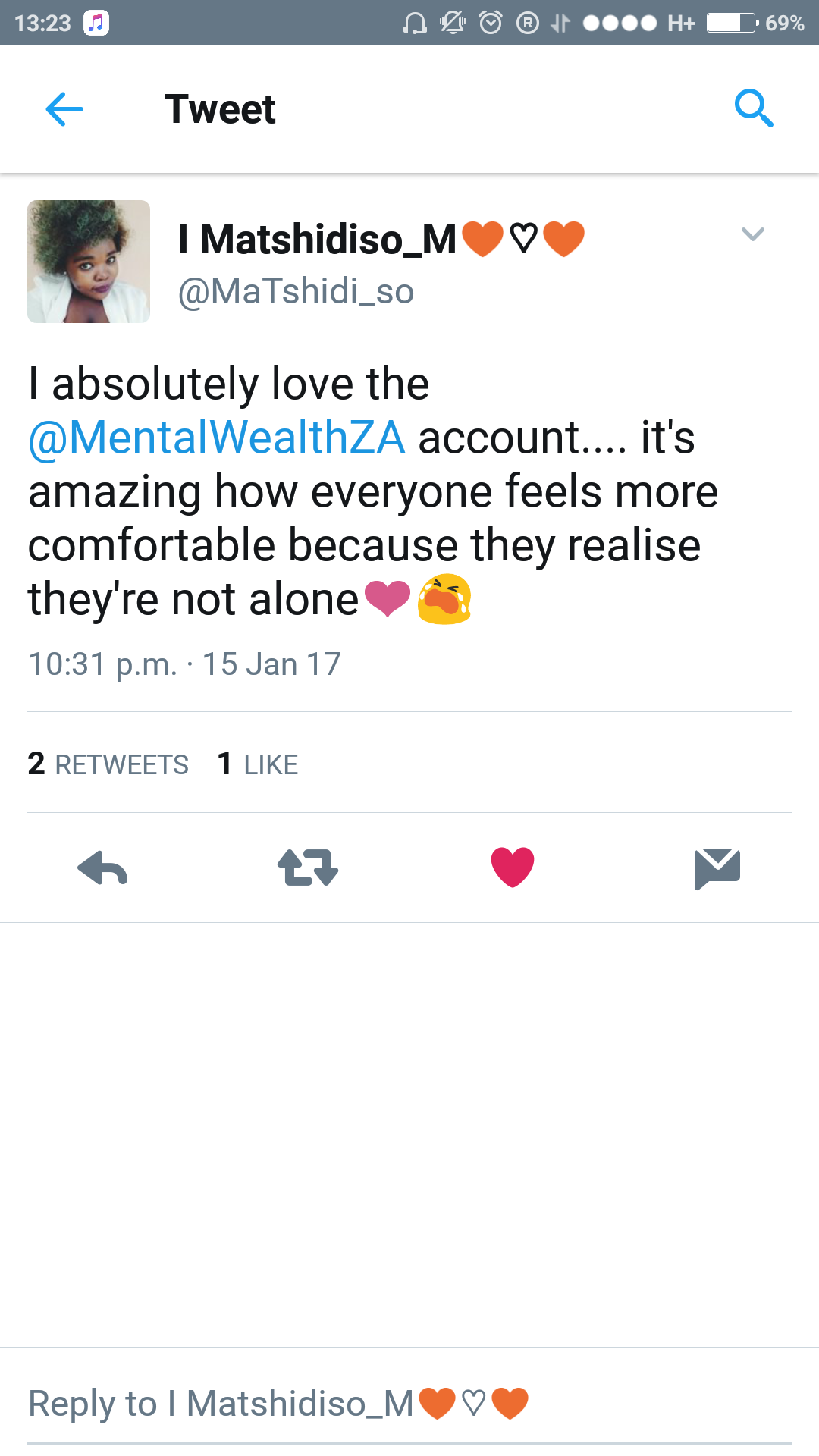Open the author's profile picture
The width and height of the screenshot is (819, 1456).
89,262
